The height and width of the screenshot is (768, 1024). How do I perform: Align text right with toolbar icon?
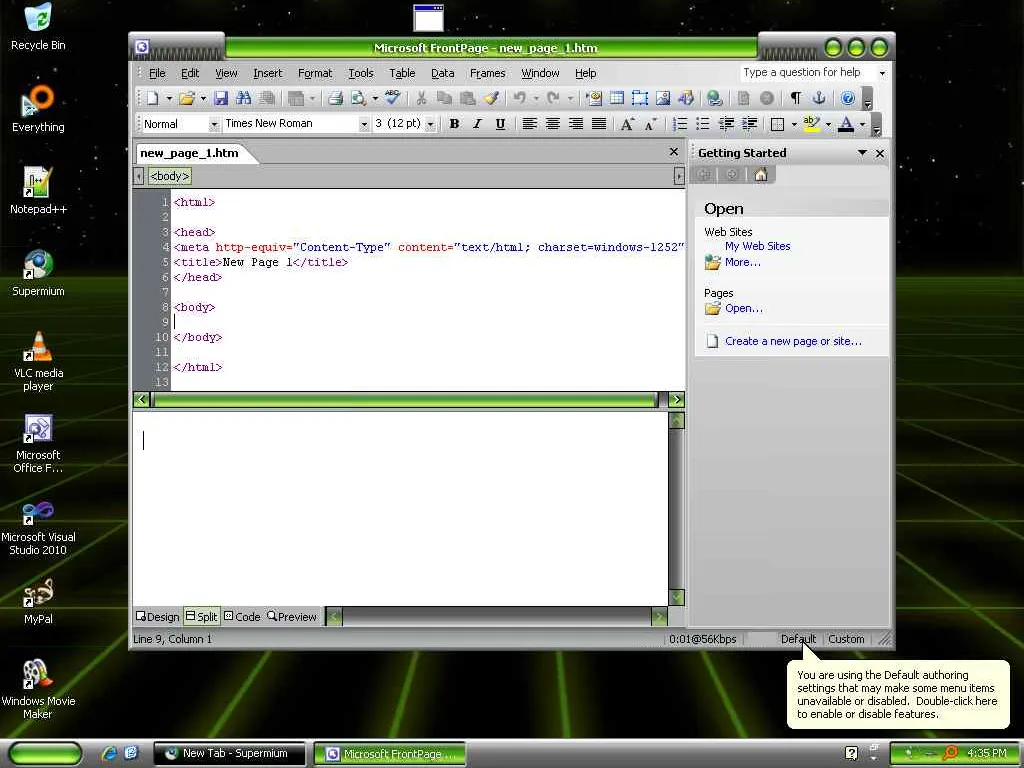pos(575,124)
